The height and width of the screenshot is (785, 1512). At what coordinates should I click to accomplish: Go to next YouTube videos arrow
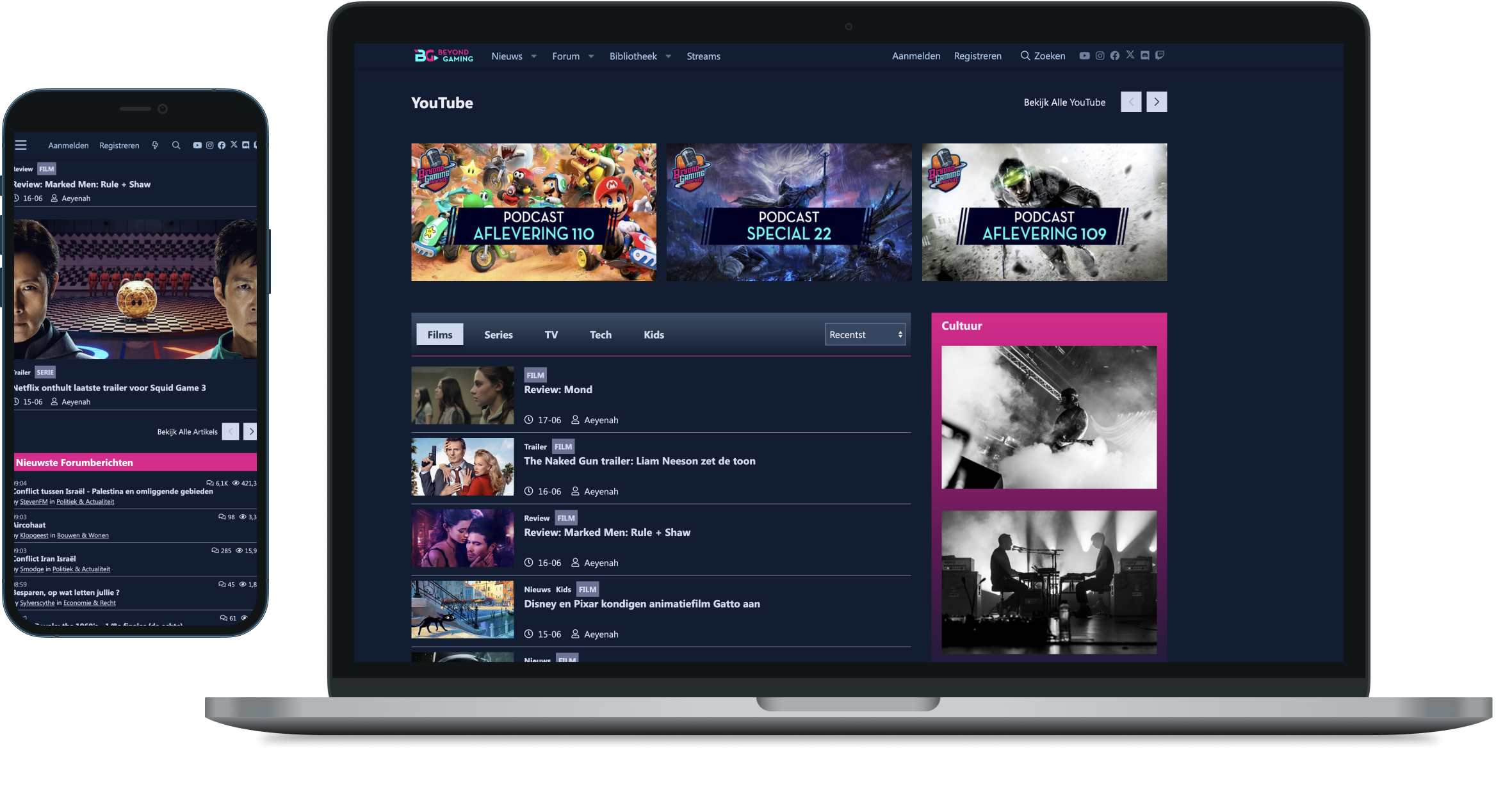1157,102
